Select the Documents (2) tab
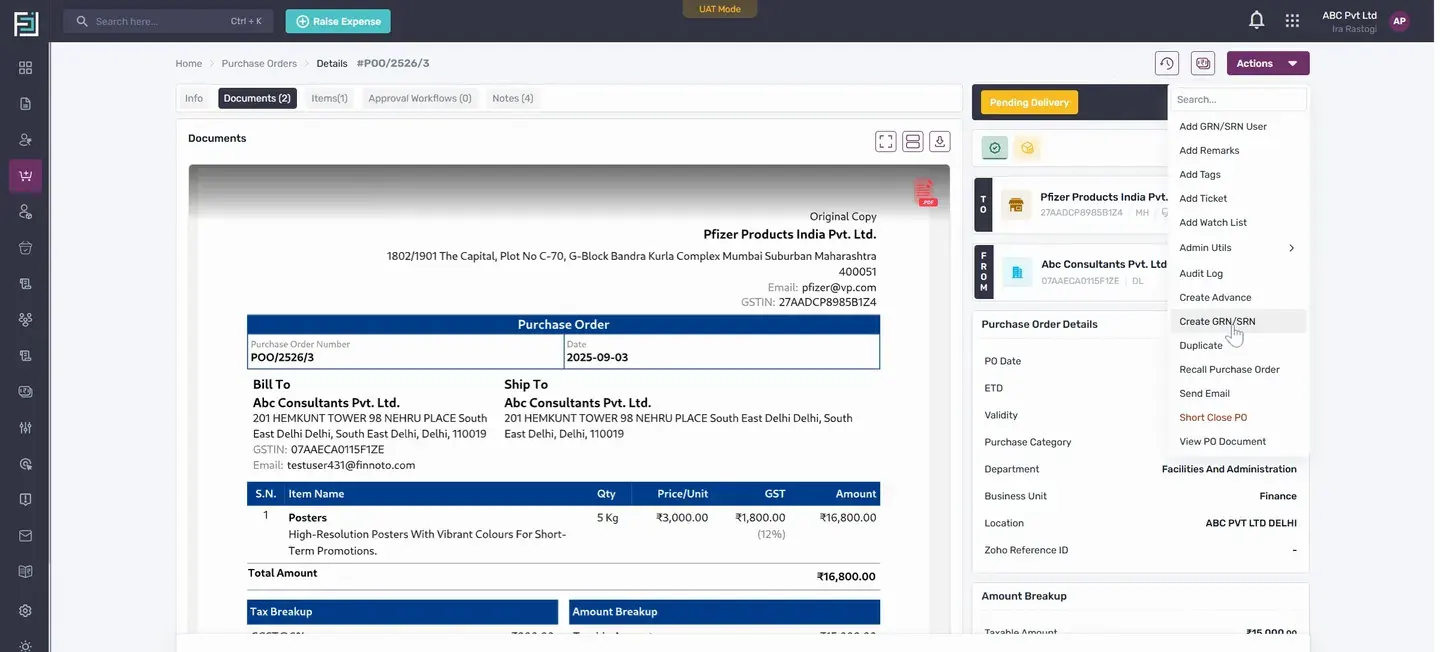The image size is (1440, 652). [257, 98]
